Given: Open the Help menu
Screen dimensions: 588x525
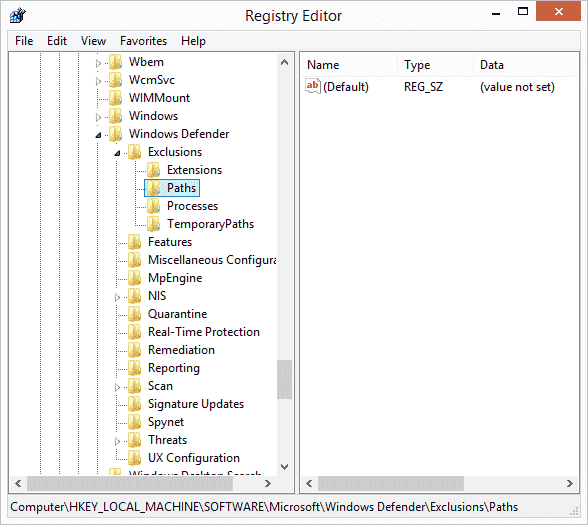Looking at the screenshot, I should coord(193,40).
